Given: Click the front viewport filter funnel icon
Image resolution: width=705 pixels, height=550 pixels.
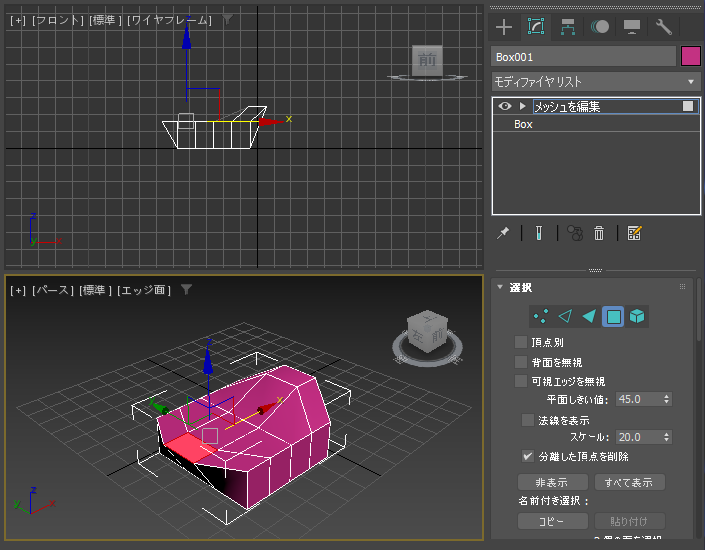Looking at the screenshot, I should click(228, 19).
